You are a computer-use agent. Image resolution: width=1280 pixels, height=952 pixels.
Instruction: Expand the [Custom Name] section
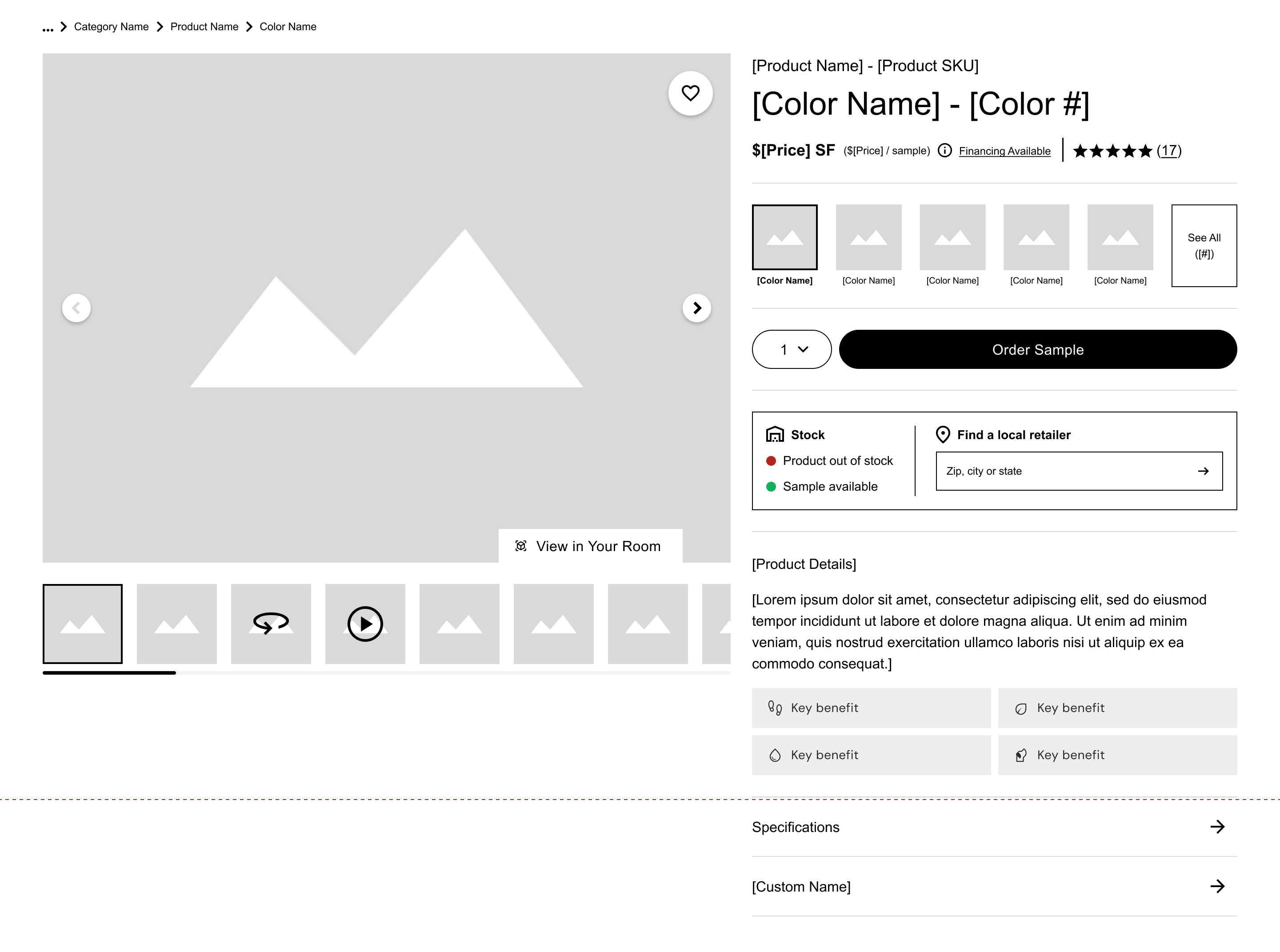[994, 886]
